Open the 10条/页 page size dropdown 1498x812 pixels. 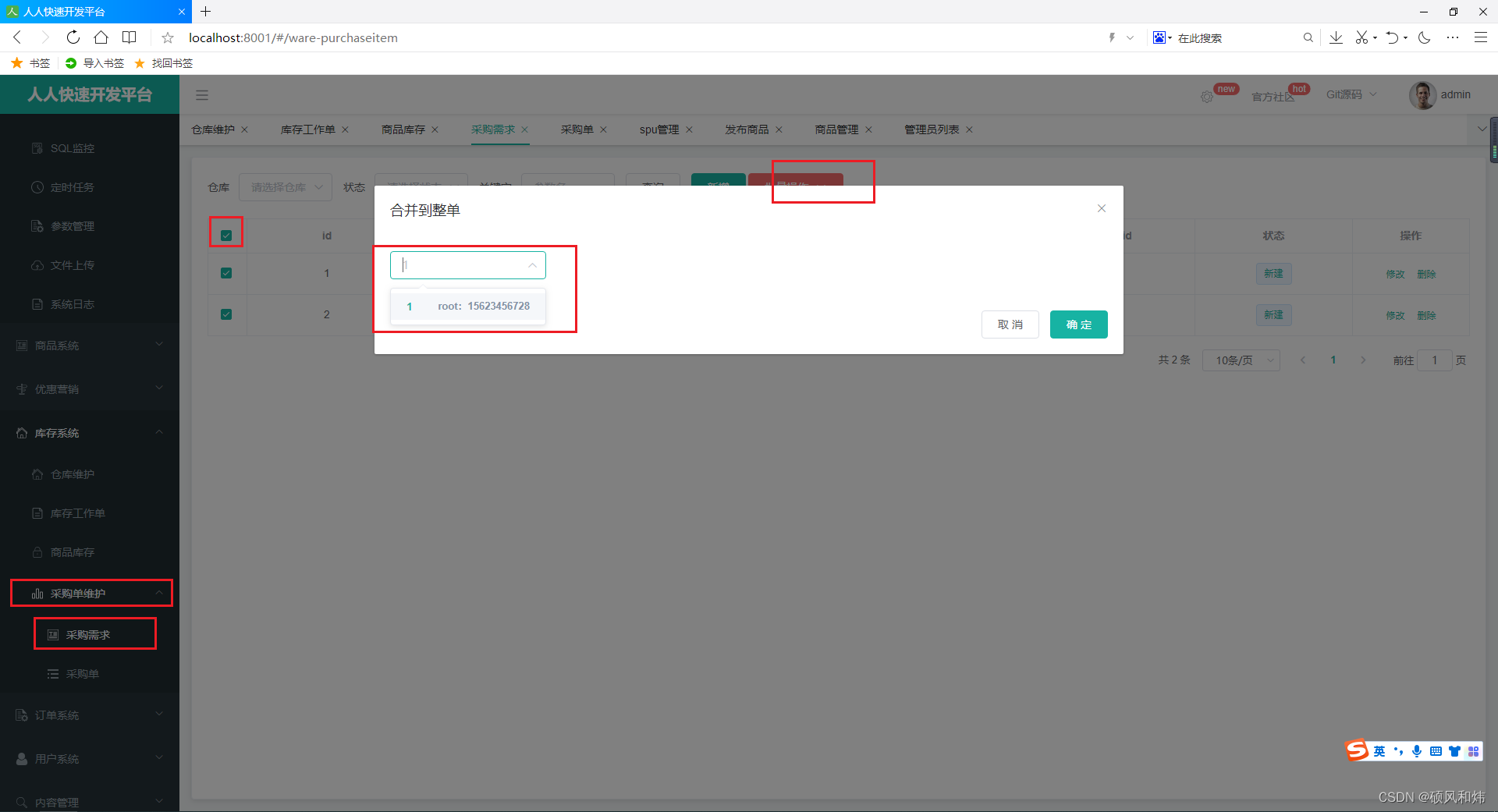[x=1241, y=360]
